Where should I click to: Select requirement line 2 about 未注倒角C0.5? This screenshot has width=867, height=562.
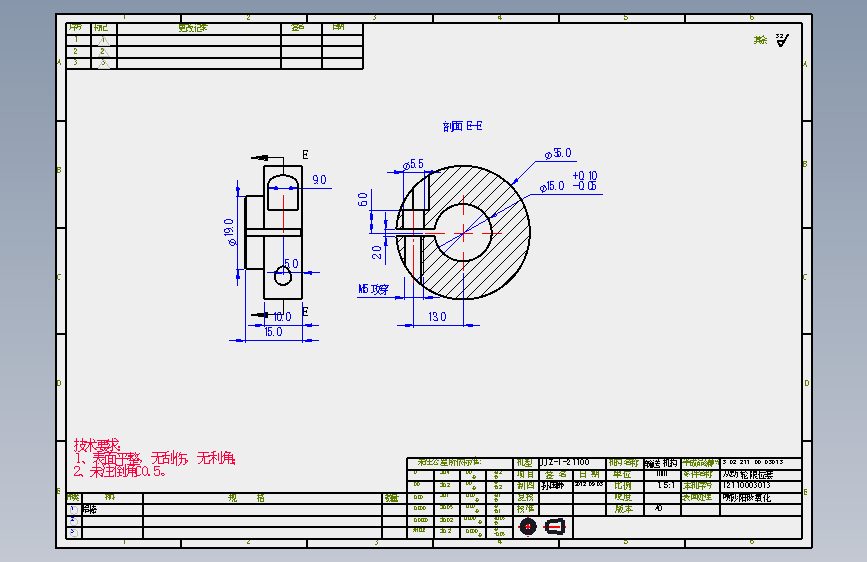(x=119, y=471)
